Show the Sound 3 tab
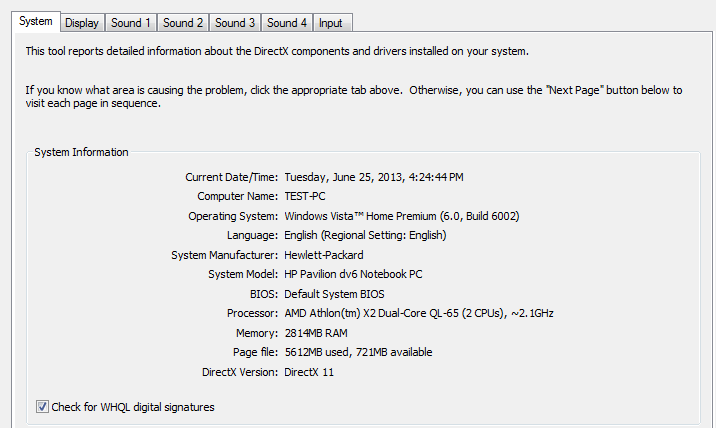 click(235, 23)
